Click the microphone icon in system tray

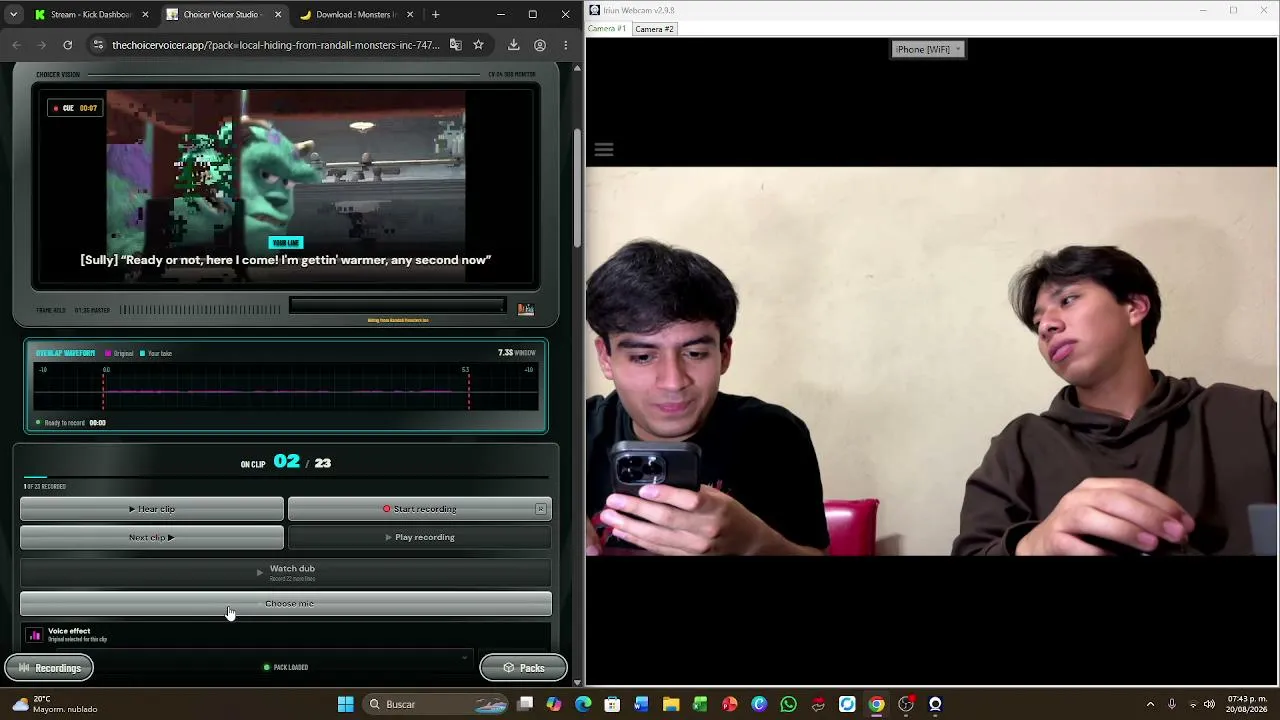(1172, 704)
